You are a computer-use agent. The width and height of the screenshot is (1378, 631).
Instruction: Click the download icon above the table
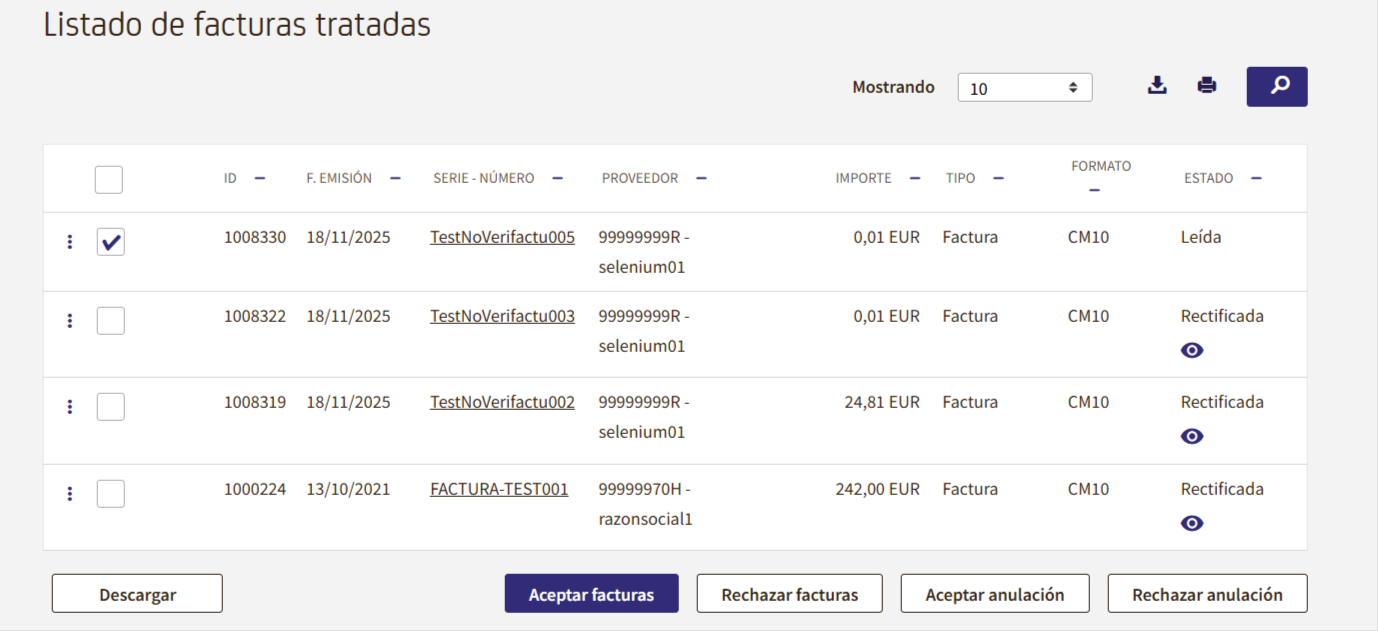1157,86
